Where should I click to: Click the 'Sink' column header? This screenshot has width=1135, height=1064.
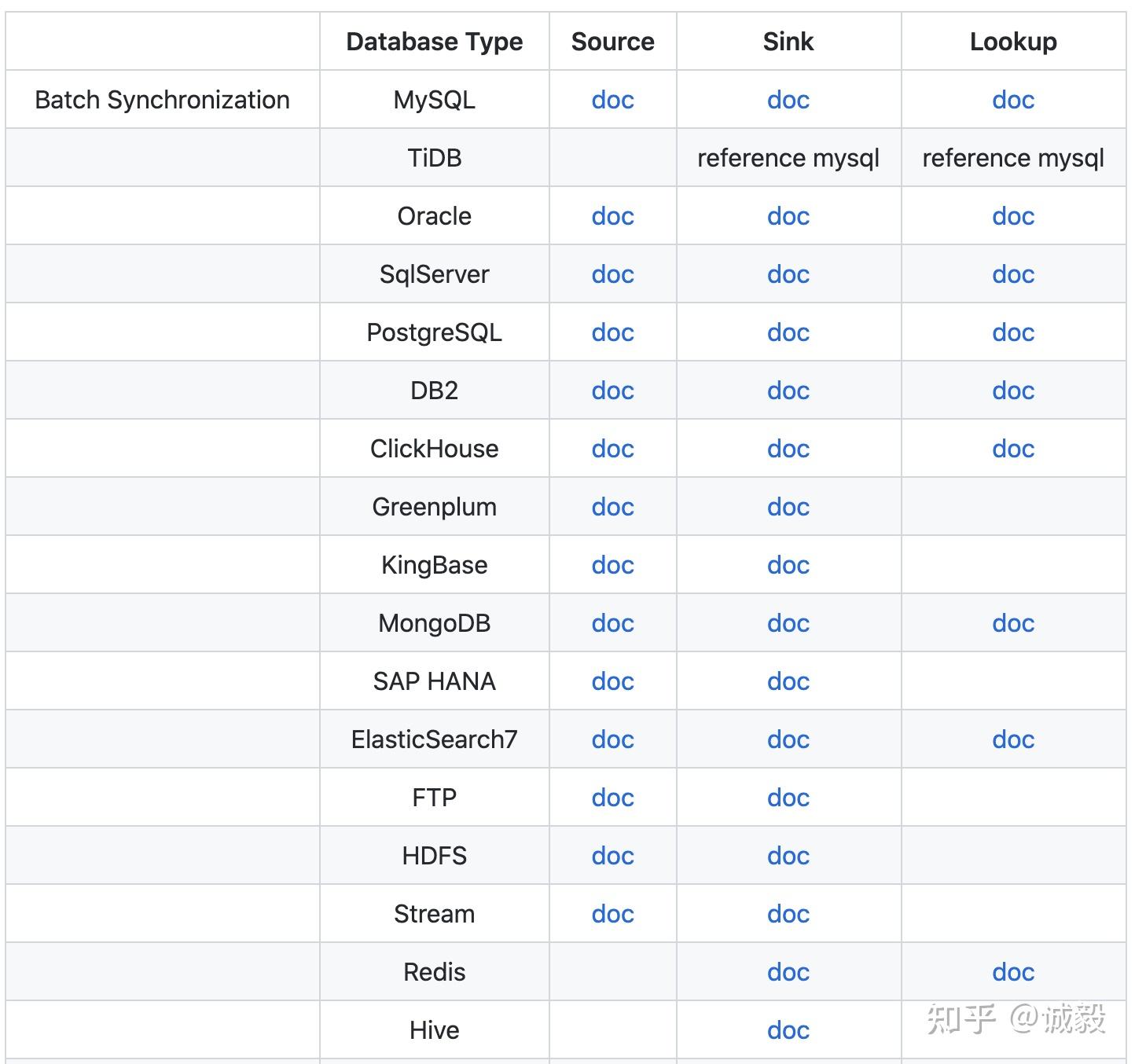[x=788, y=42]
